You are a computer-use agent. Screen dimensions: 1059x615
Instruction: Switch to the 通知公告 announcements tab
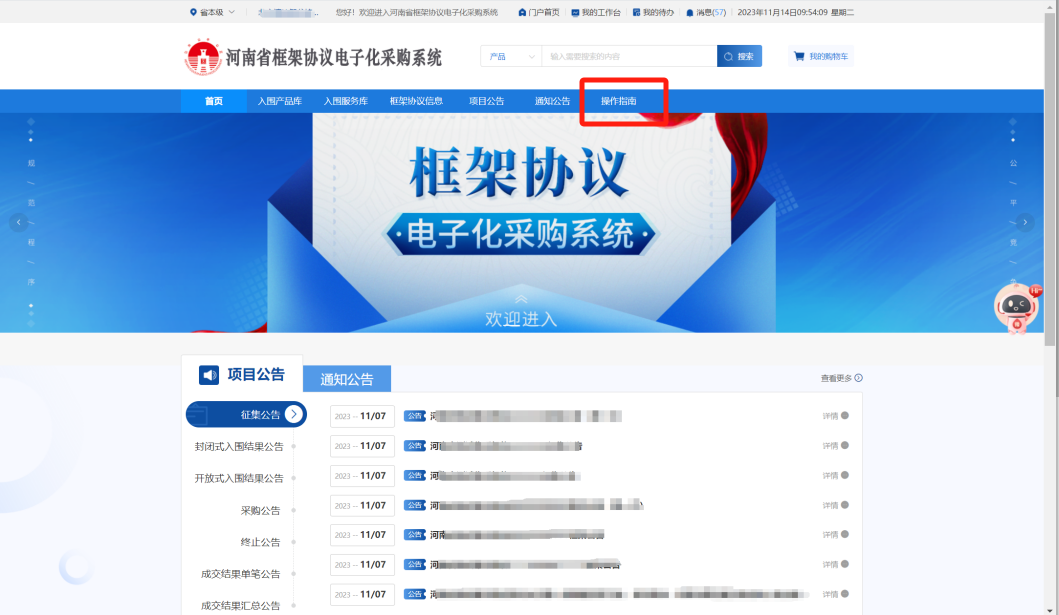pos(346,379)
